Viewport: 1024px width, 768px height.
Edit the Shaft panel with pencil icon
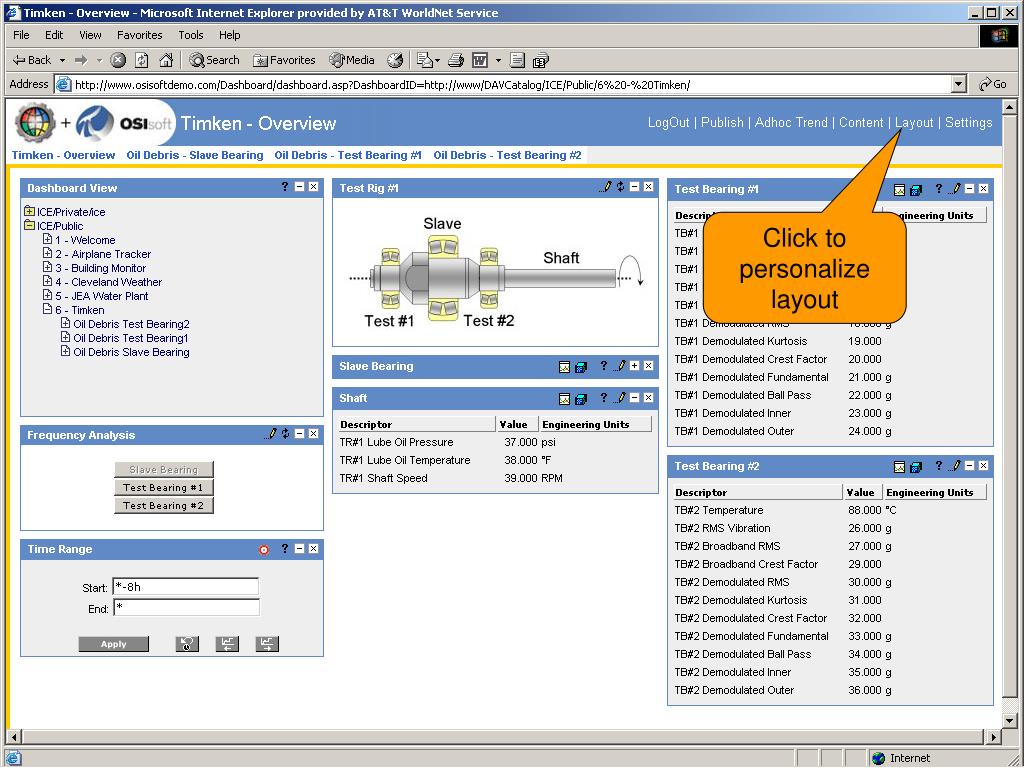[619, 397]
